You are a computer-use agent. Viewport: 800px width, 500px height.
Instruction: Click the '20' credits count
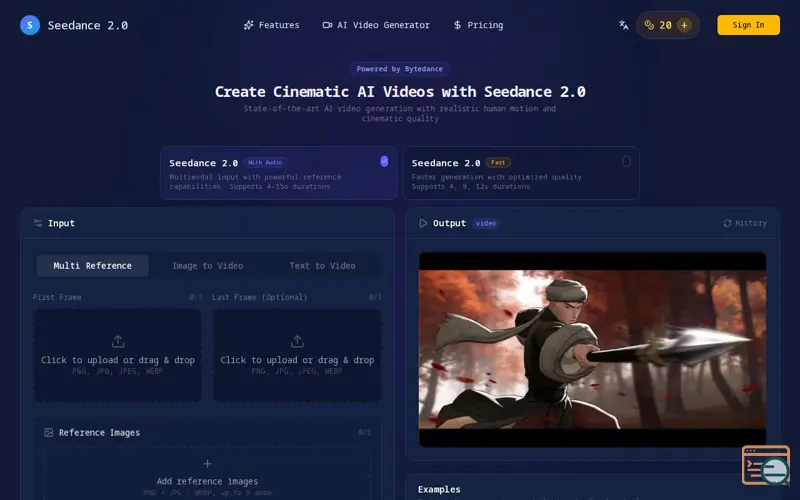click(x=665, y=25)
